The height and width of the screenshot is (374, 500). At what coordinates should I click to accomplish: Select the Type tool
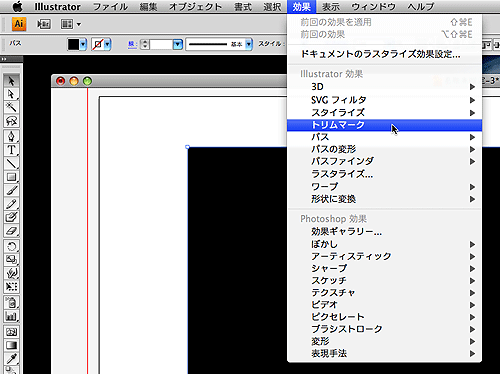point(11,150)
